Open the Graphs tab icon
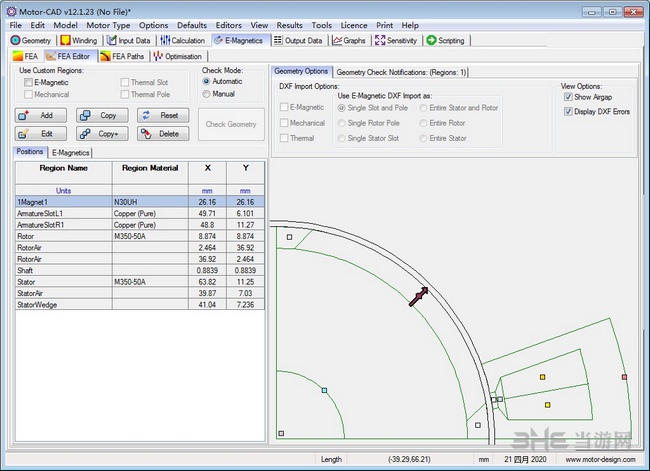650x471 pixels. tap(337, 40)
